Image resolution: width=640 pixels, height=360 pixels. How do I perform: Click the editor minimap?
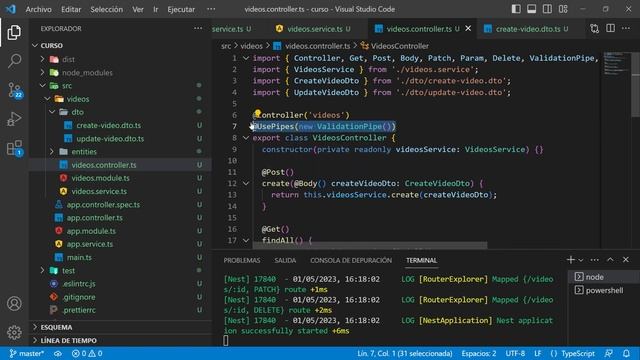(616, 64)
